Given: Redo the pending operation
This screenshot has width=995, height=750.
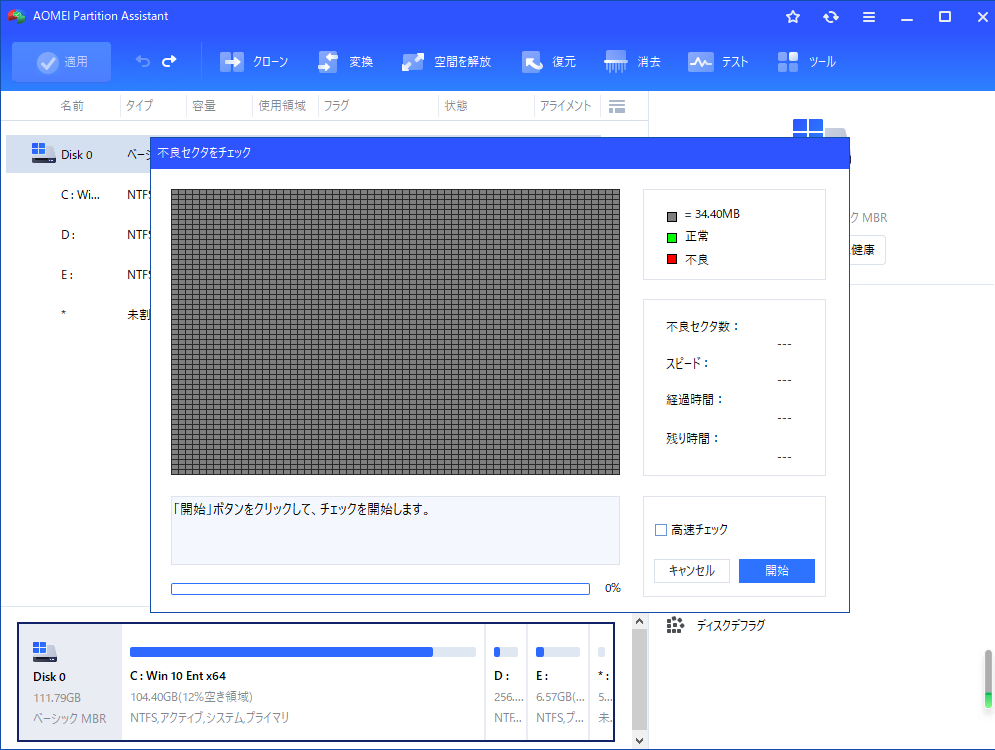Looking at the screenshot, I should [x=169, y=62].
